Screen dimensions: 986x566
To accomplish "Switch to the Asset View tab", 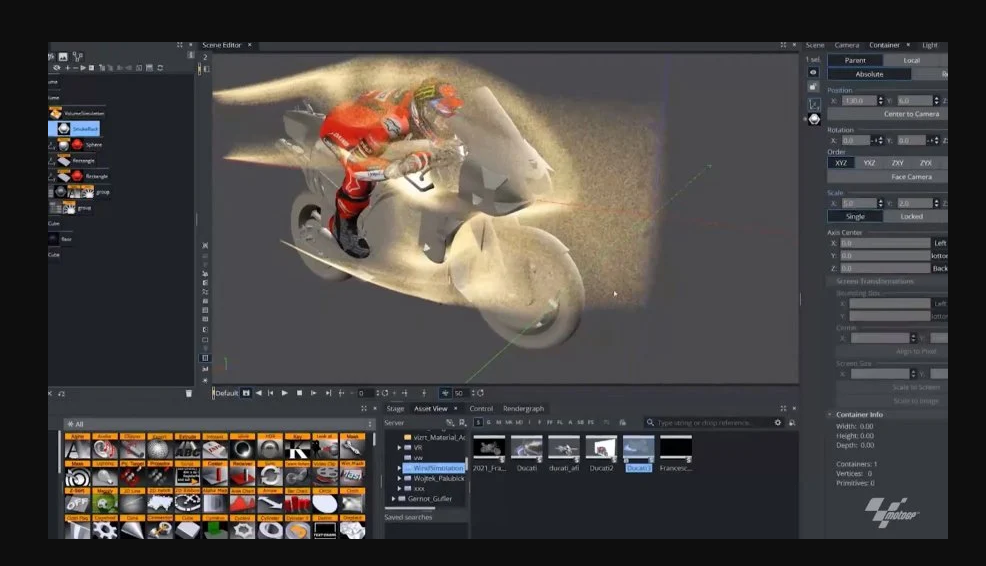I will point(431,409).
